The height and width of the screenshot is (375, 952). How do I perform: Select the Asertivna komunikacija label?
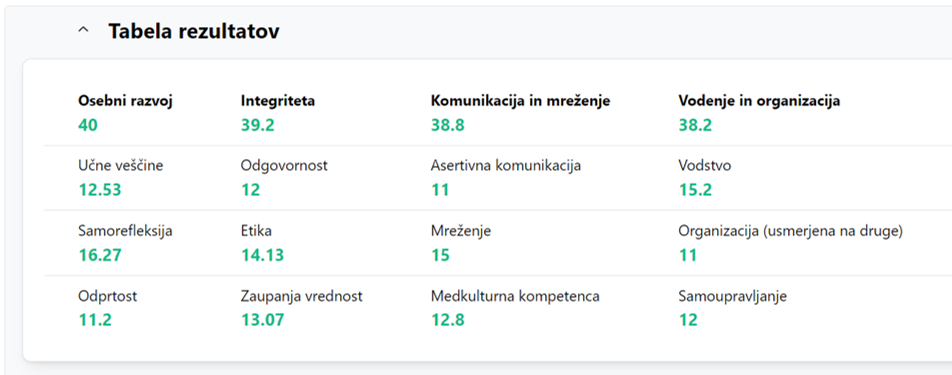[x=506, y=166]
